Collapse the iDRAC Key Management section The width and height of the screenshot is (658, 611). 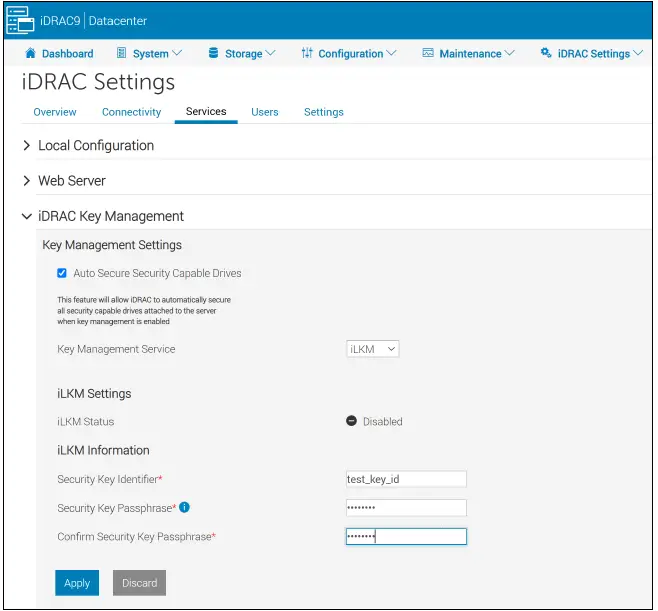tap(26, 217)
